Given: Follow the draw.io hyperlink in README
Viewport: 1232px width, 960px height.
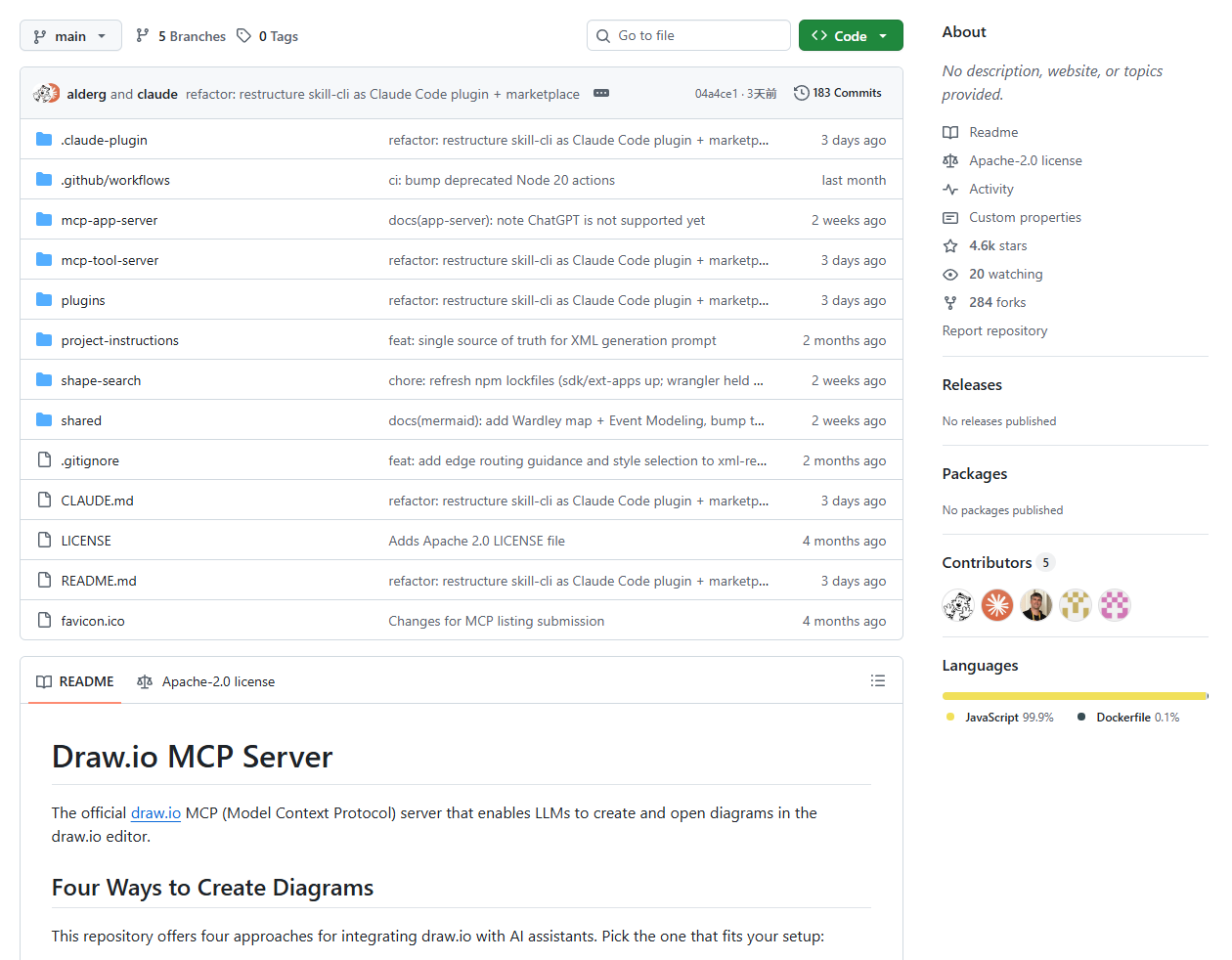Looking at the screenshot, I should coord(155,812).
